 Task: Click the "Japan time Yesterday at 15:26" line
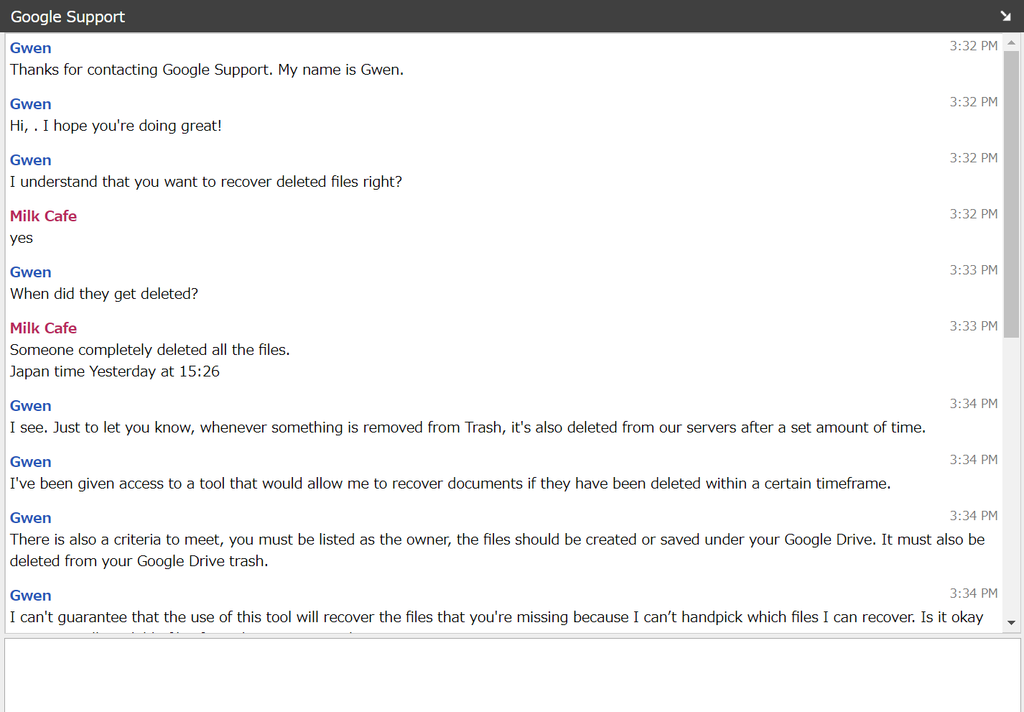tap(115, 372)
